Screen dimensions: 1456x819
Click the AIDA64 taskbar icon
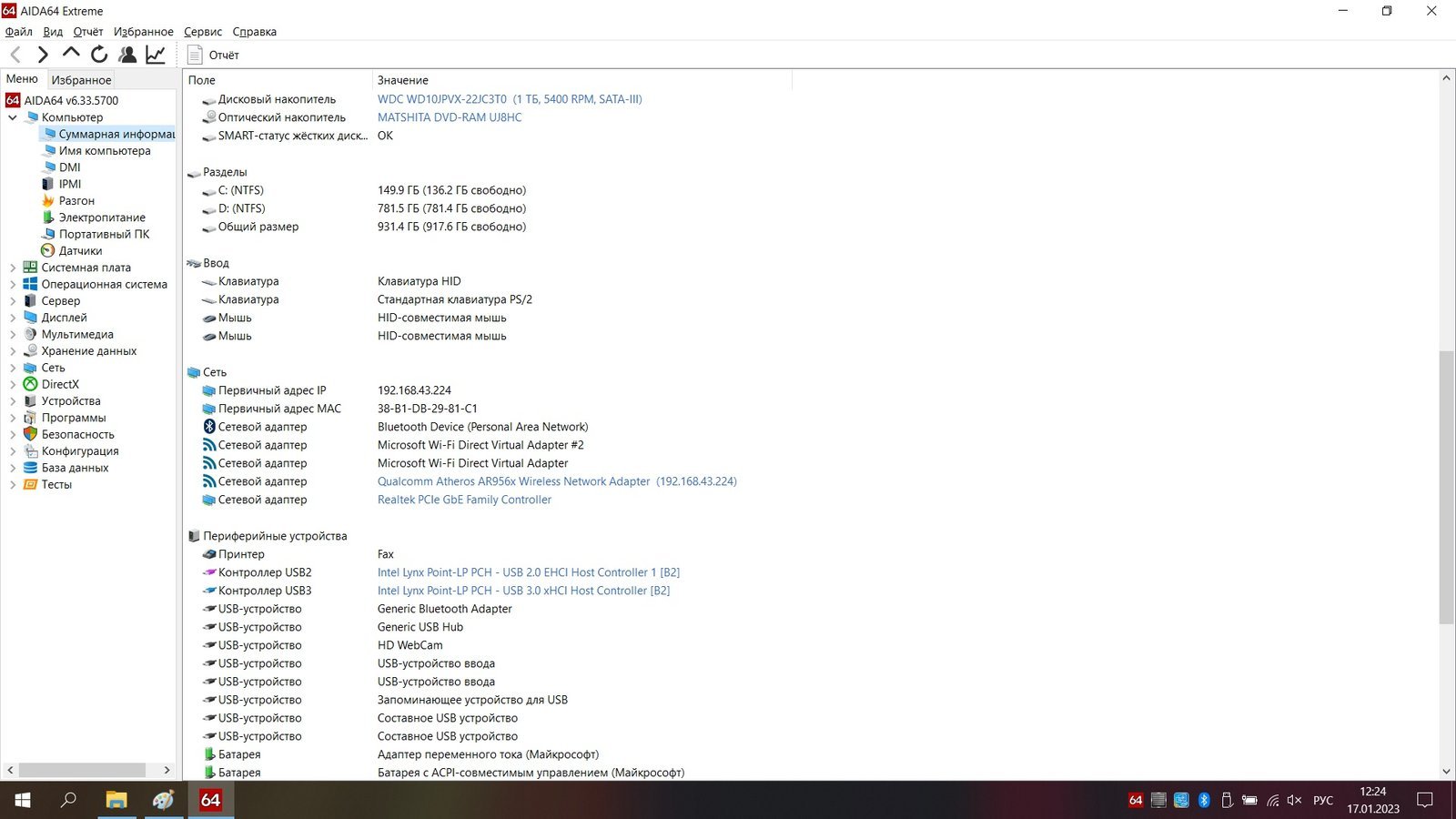(210, 800)
